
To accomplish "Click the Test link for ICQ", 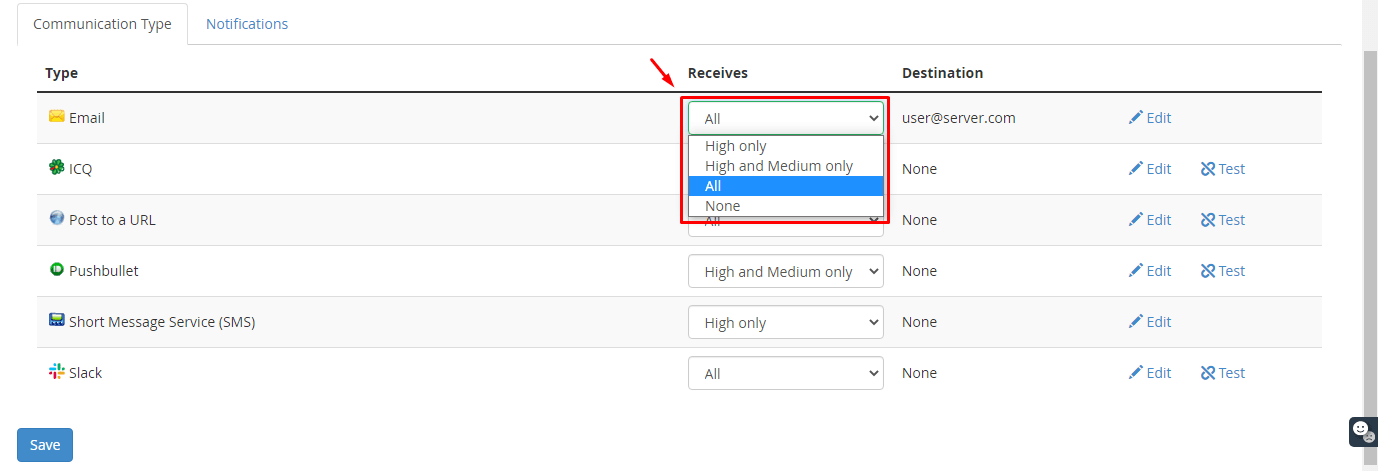I will click(1223, 169).
